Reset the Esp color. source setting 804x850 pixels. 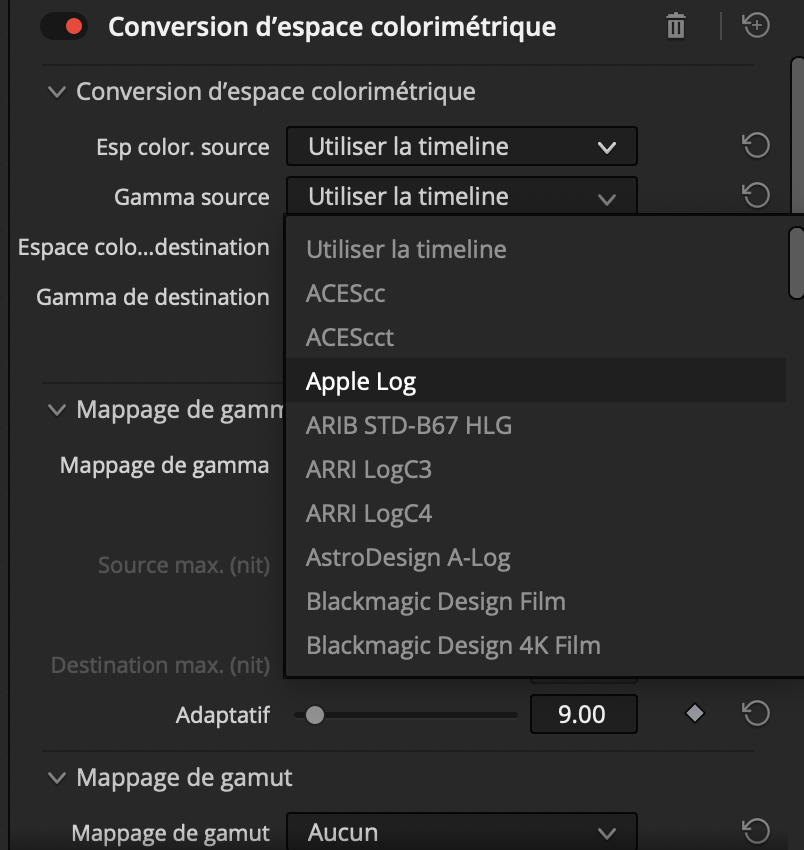[x=756, y=146]
